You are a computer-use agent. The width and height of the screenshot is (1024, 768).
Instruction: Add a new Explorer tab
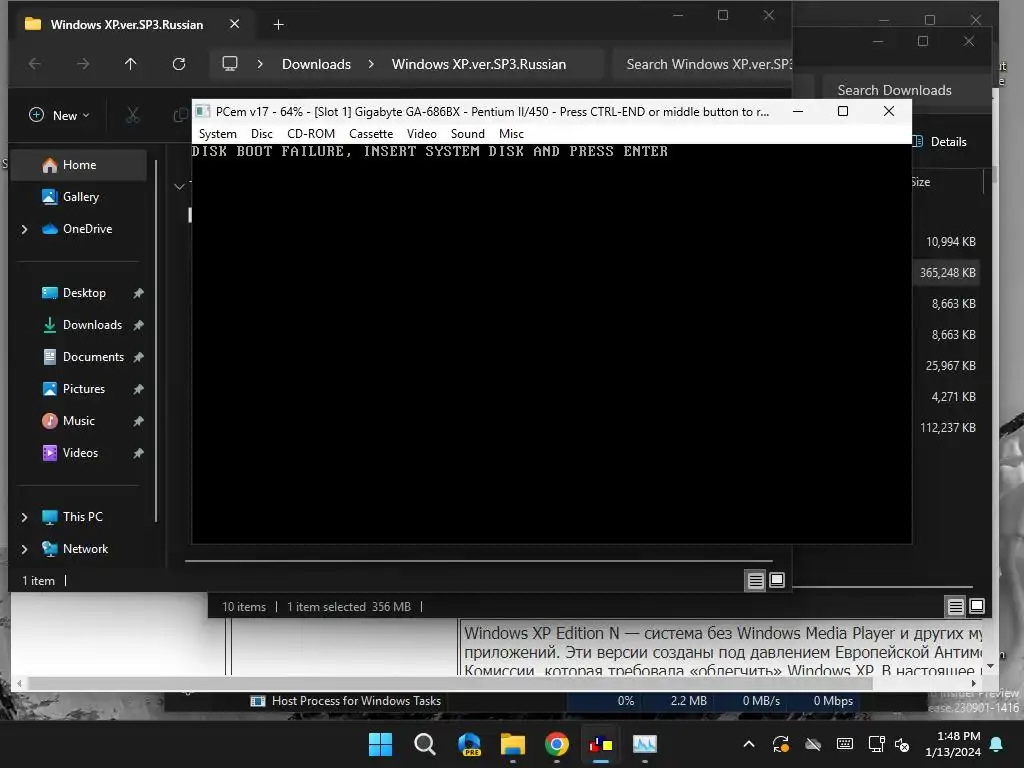(x=278, y=25)
